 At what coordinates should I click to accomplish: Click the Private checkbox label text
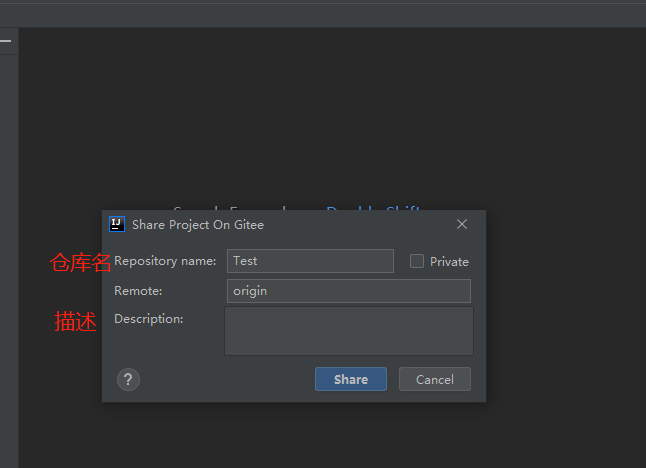(x=449, y=262)
